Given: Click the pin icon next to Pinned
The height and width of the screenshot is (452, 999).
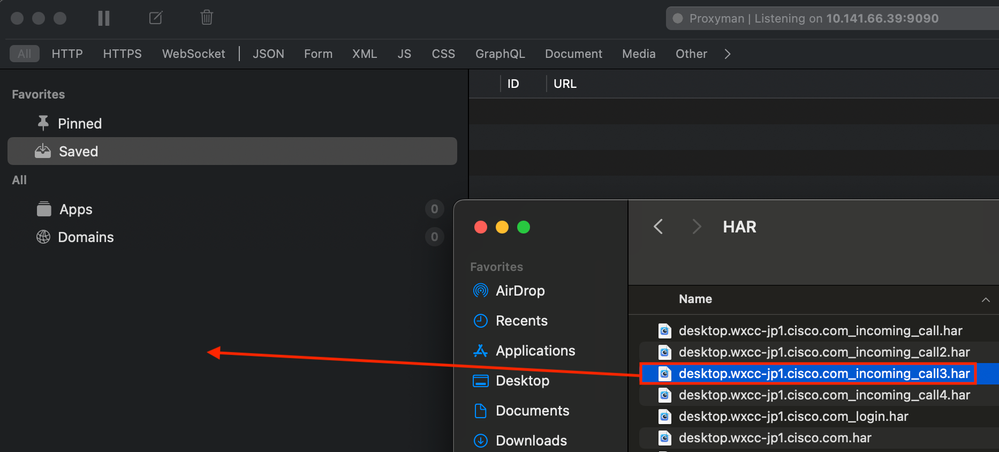Looking at the screenshot, I should pyautogui.click(x=43, y=123).
